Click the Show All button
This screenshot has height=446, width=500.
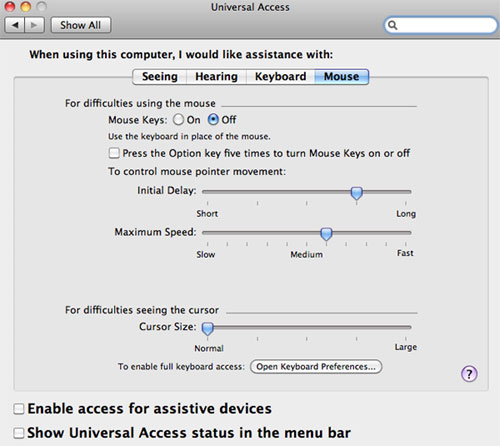pos(81,25)
